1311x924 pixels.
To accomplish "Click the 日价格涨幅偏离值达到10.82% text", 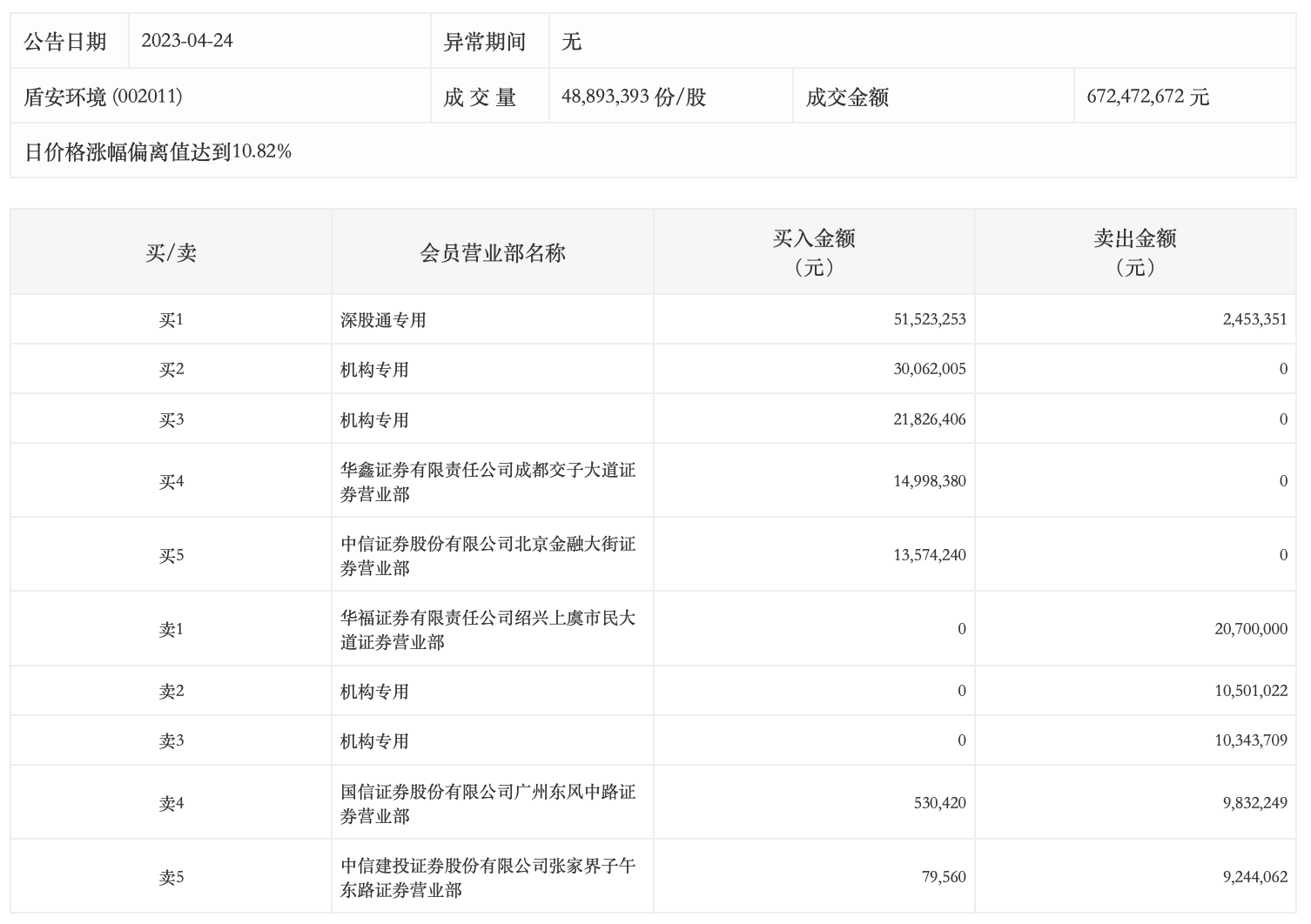I will (158, 151).
